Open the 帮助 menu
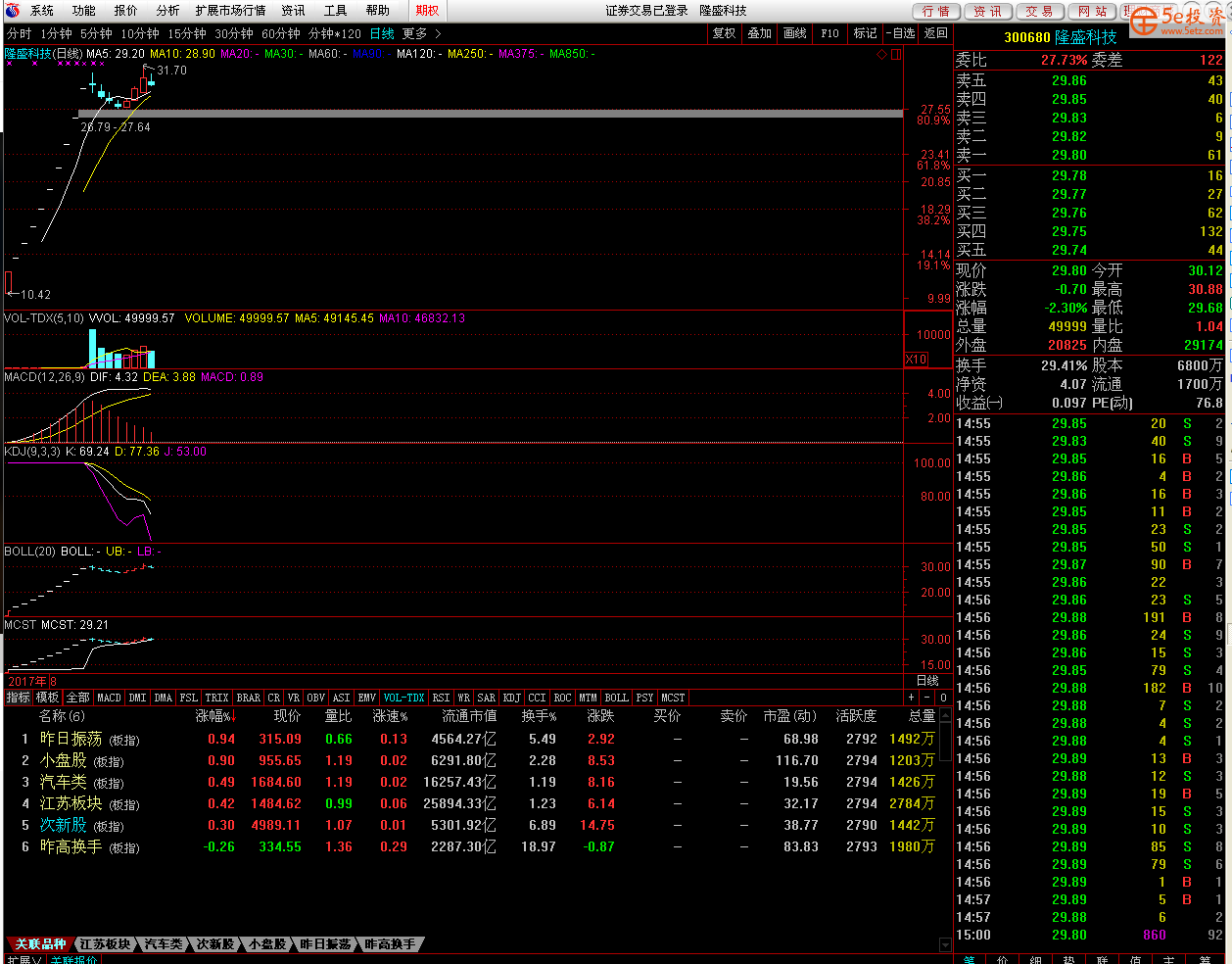Image resolution: width=1232 pixels, height=964 pixels. point(378,11)
